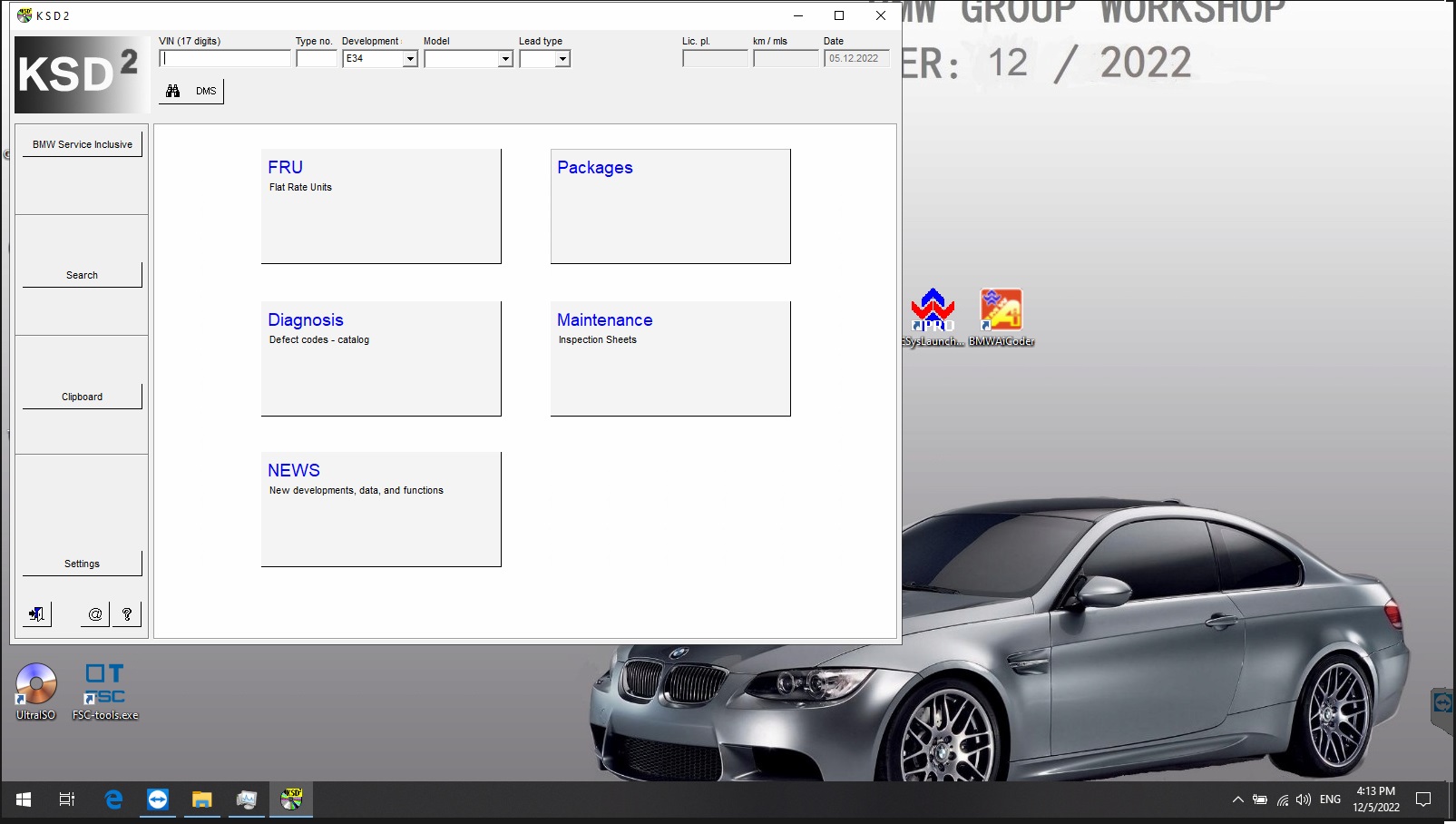Launch Microsoft Edge from the taskbar
The height and width of the screenshot is (824, 1456).
[113, 799]
